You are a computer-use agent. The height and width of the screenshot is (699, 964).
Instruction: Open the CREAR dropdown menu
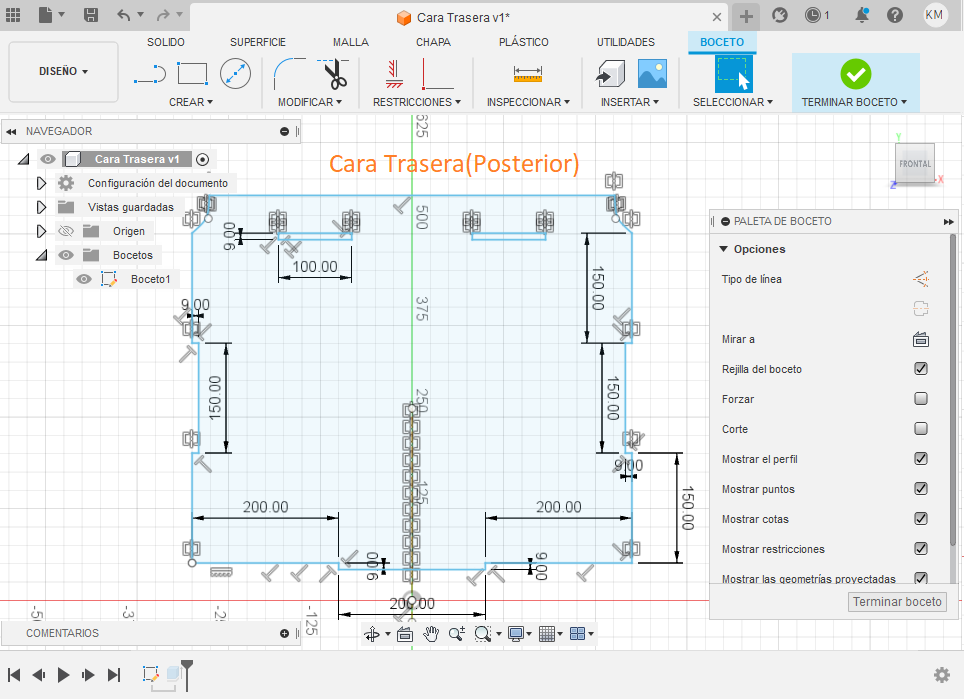pyautogui.click(x=191, y=102)
